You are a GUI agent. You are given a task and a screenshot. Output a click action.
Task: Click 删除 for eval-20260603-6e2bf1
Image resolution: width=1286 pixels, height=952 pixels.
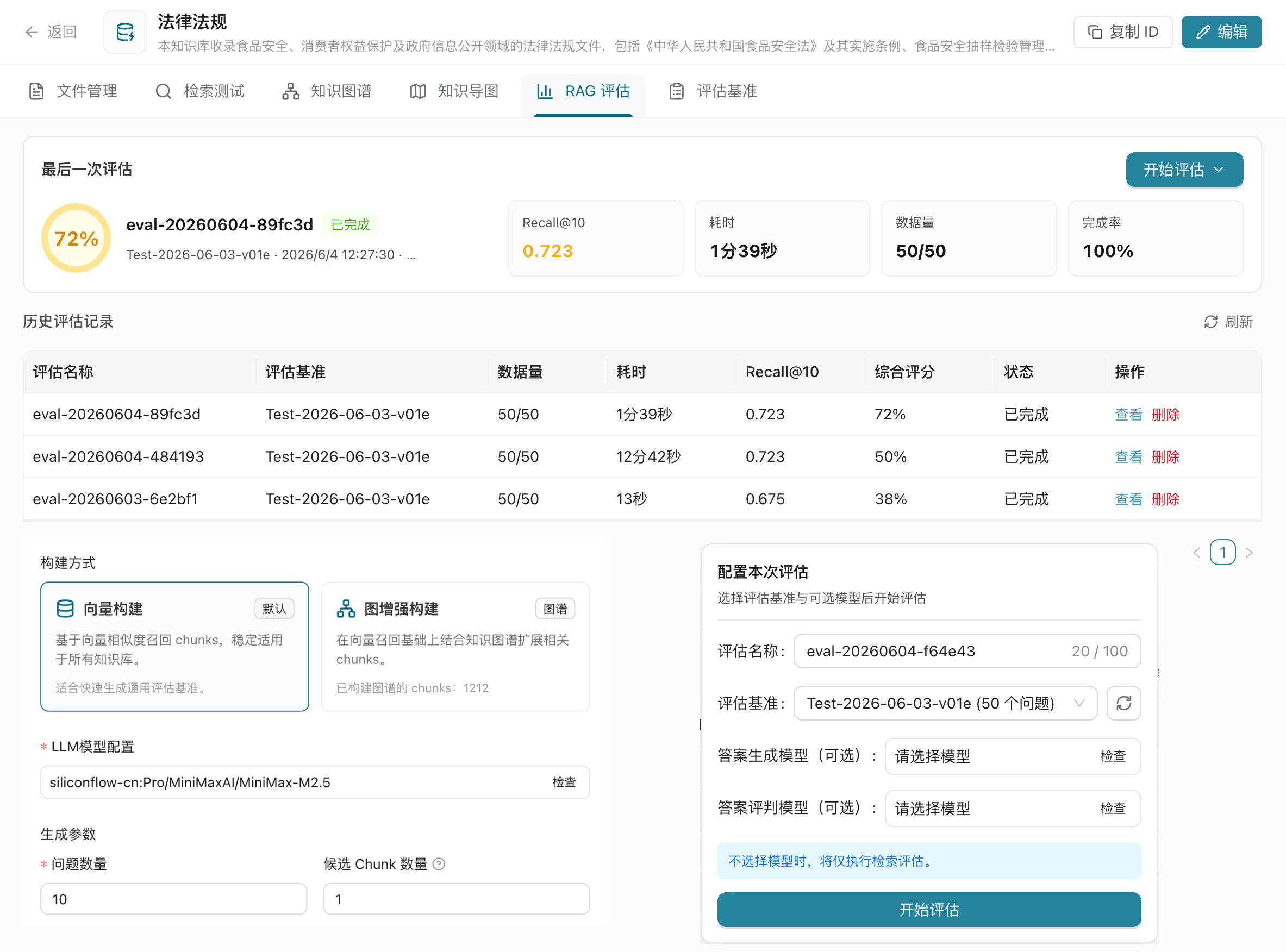click(x=1165, y=499)
